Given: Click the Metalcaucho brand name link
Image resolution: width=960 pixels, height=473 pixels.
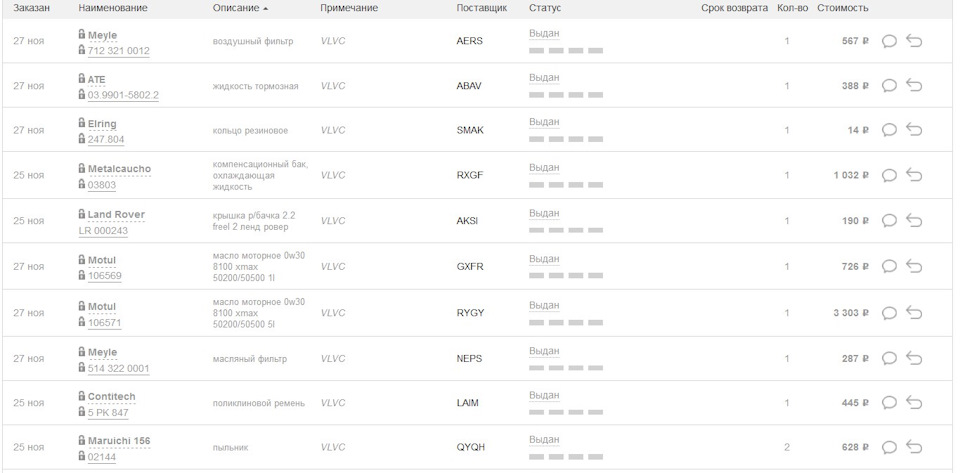Looking at the screenshot, I should 119,169.
